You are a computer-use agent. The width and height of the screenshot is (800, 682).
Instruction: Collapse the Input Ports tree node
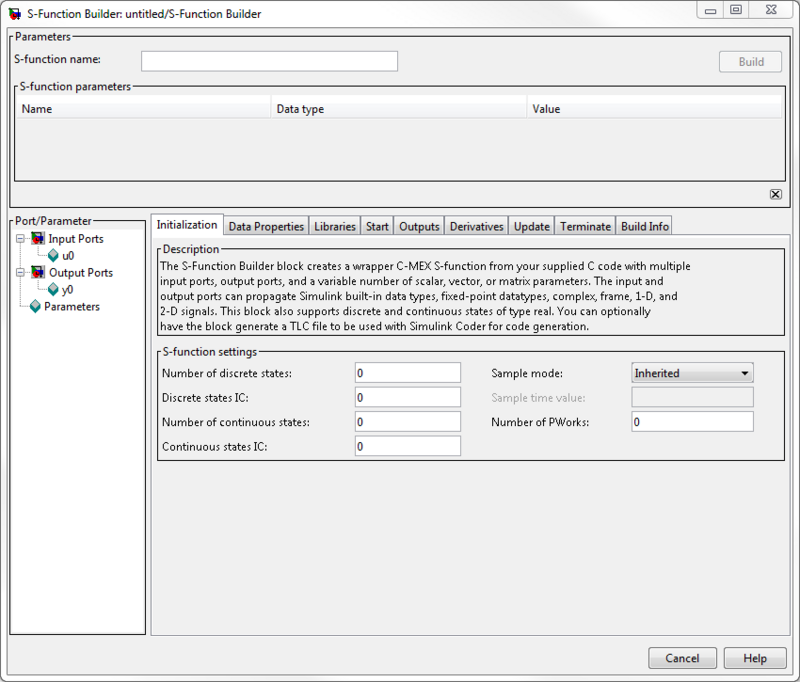pos(21,239)
